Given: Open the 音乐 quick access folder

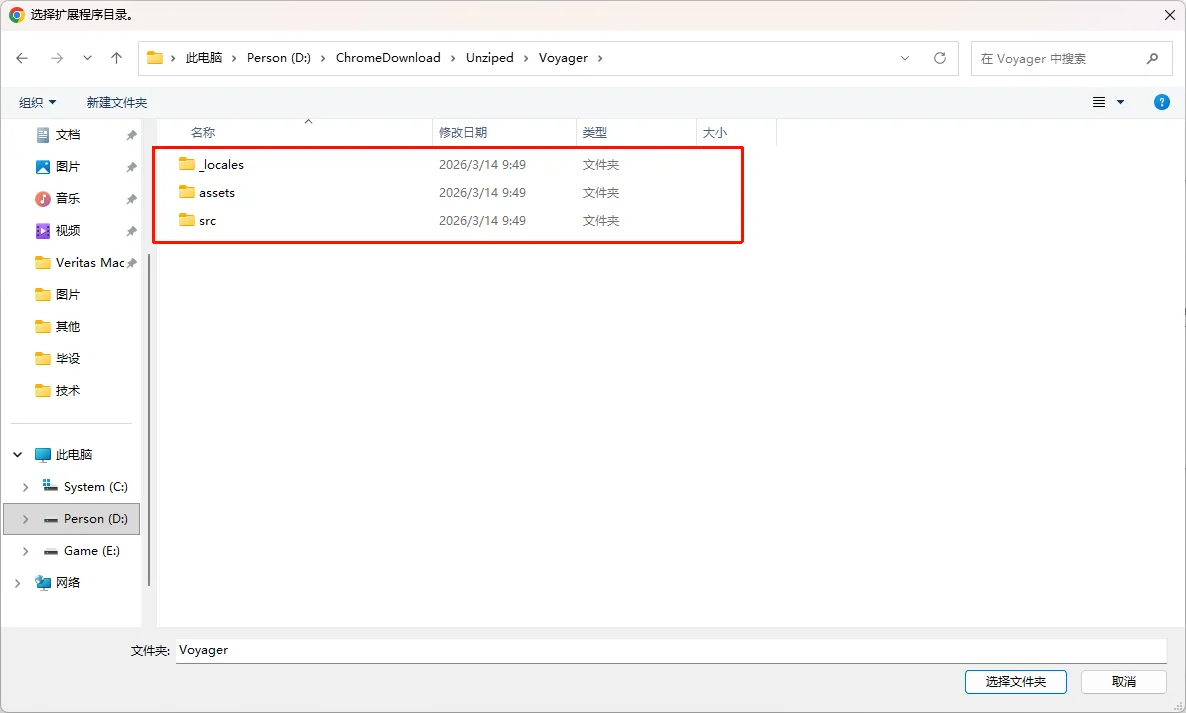Looking at the screenshot, I should tap(68, 198).
